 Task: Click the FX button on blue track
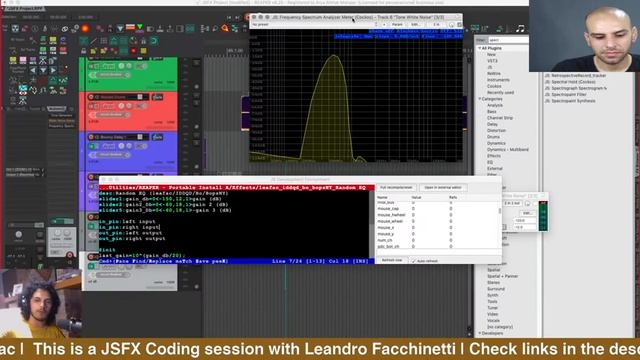157,137
